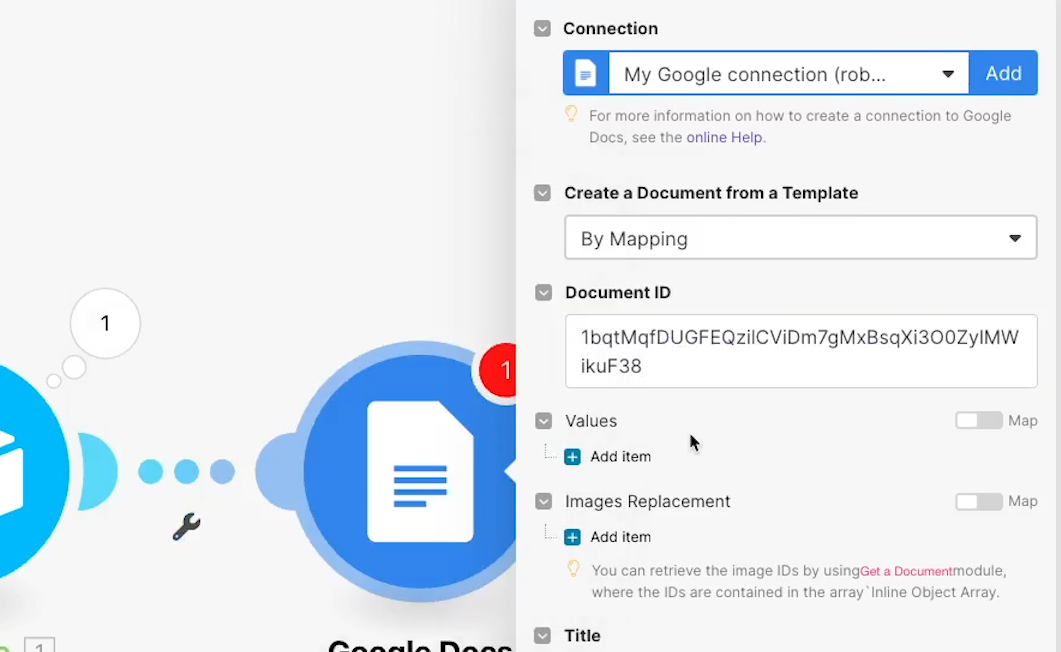Image resolution: width=1061 pixels, height=652 pixels.
Task: Open the My Google connection dropdown
Action: [788, 73]
